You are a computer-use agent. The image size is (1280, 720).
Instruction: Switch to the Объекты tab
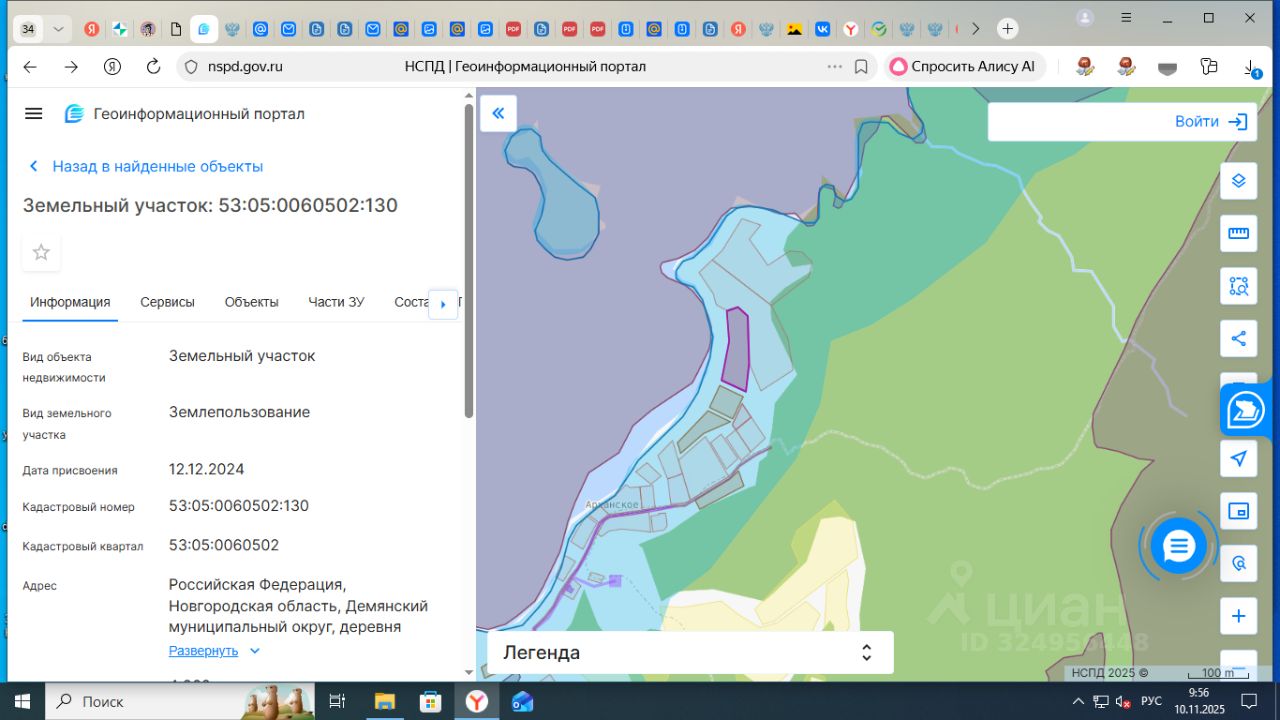pos(251,302)
